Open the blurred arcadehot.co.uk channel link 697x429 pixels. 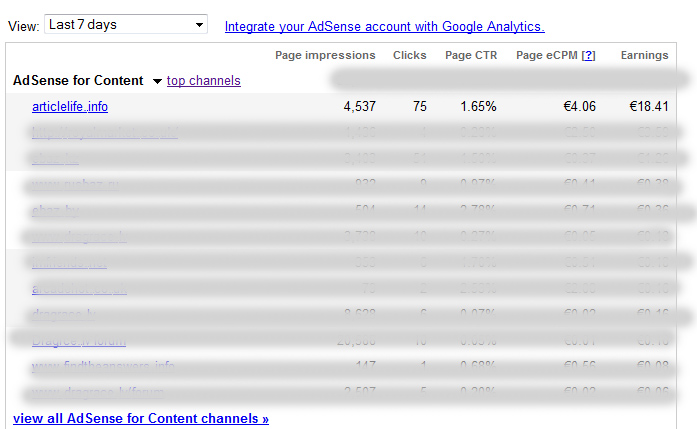pyautogui.click(x=79, y=289)
